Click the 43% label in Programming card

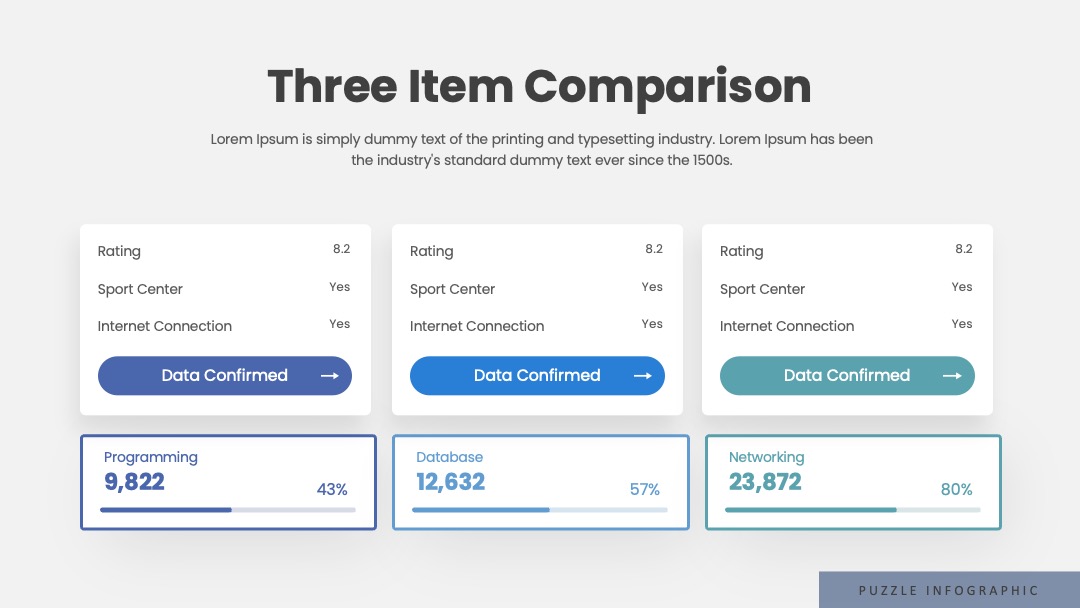click(x=332, y=490)
